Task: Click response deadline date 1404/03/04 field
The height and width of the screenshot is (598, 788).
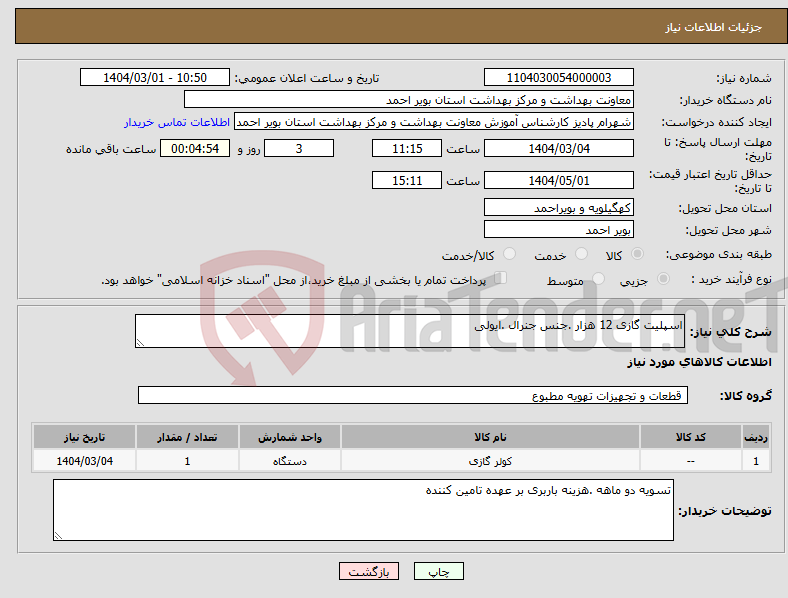Action: 559,148
